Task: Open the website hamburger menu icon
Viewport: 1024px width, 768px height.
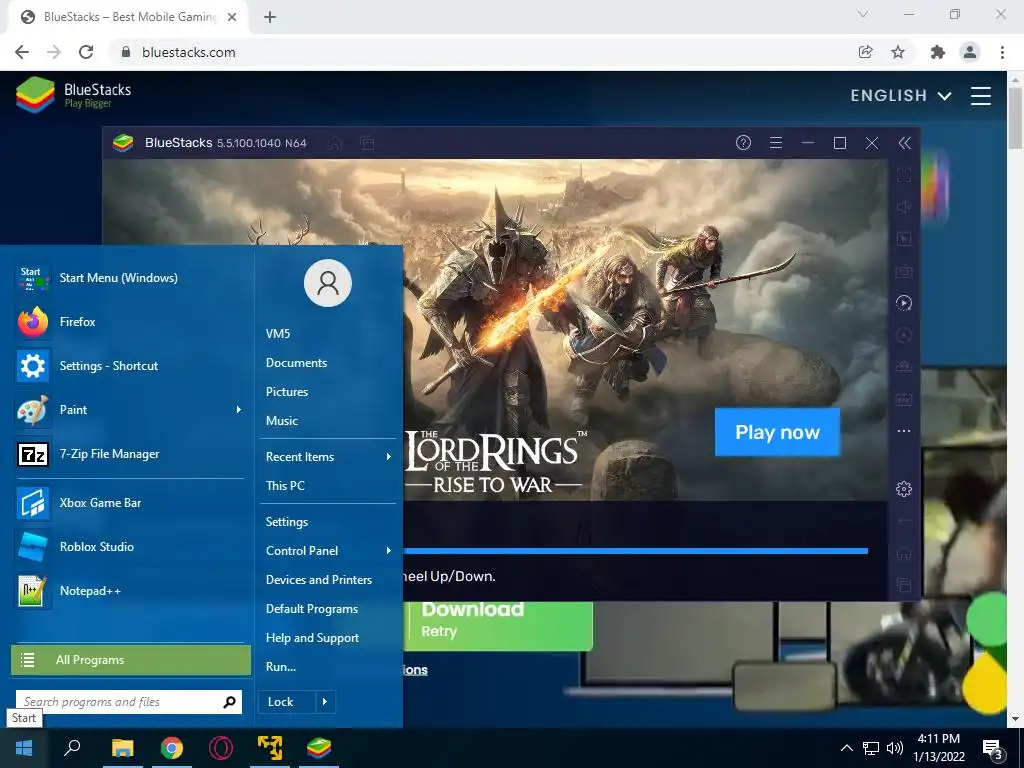Action: tap(981, 96)
